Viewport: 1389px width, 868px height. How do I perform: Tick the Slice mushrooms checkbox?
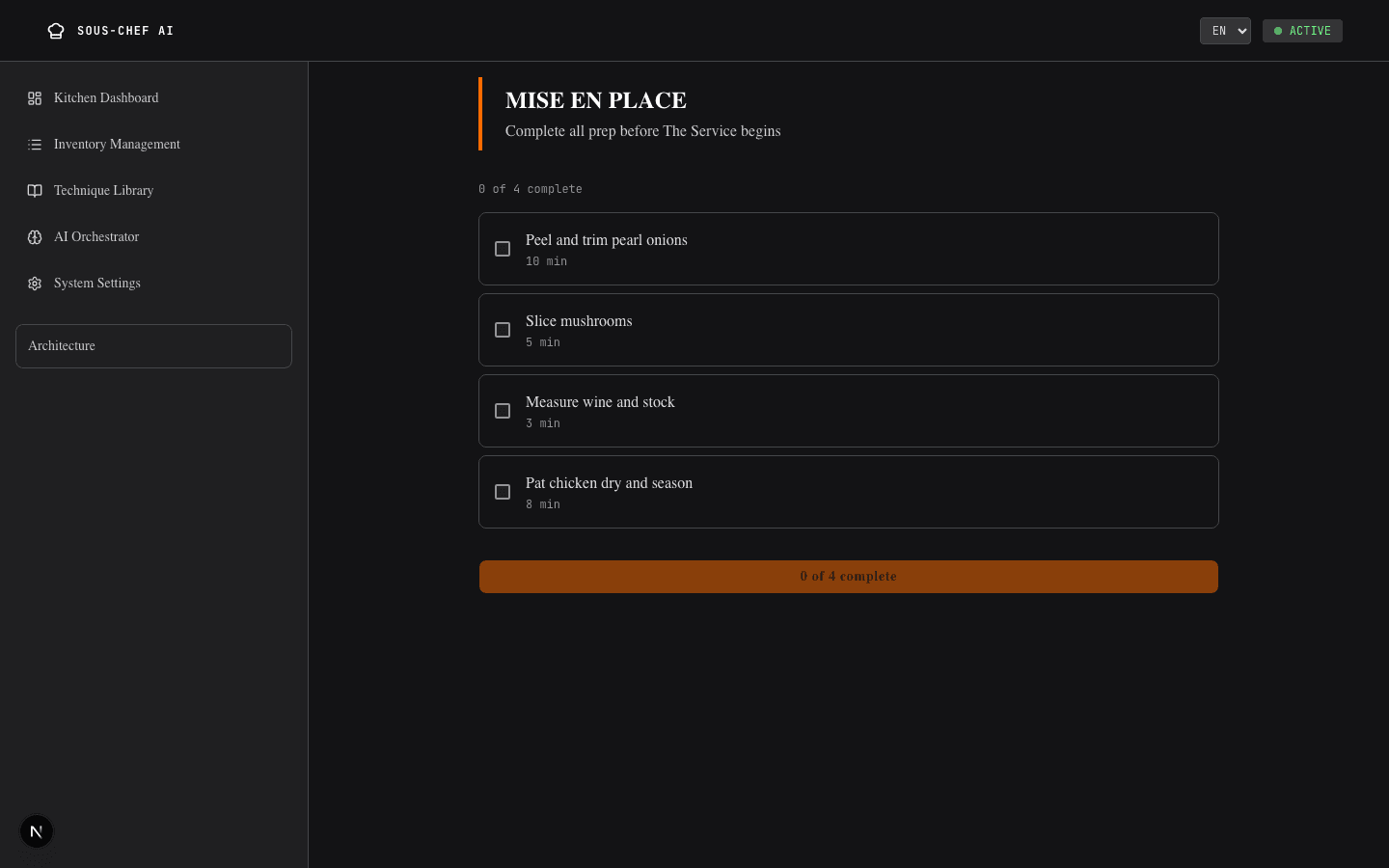(x=503, y=330)
